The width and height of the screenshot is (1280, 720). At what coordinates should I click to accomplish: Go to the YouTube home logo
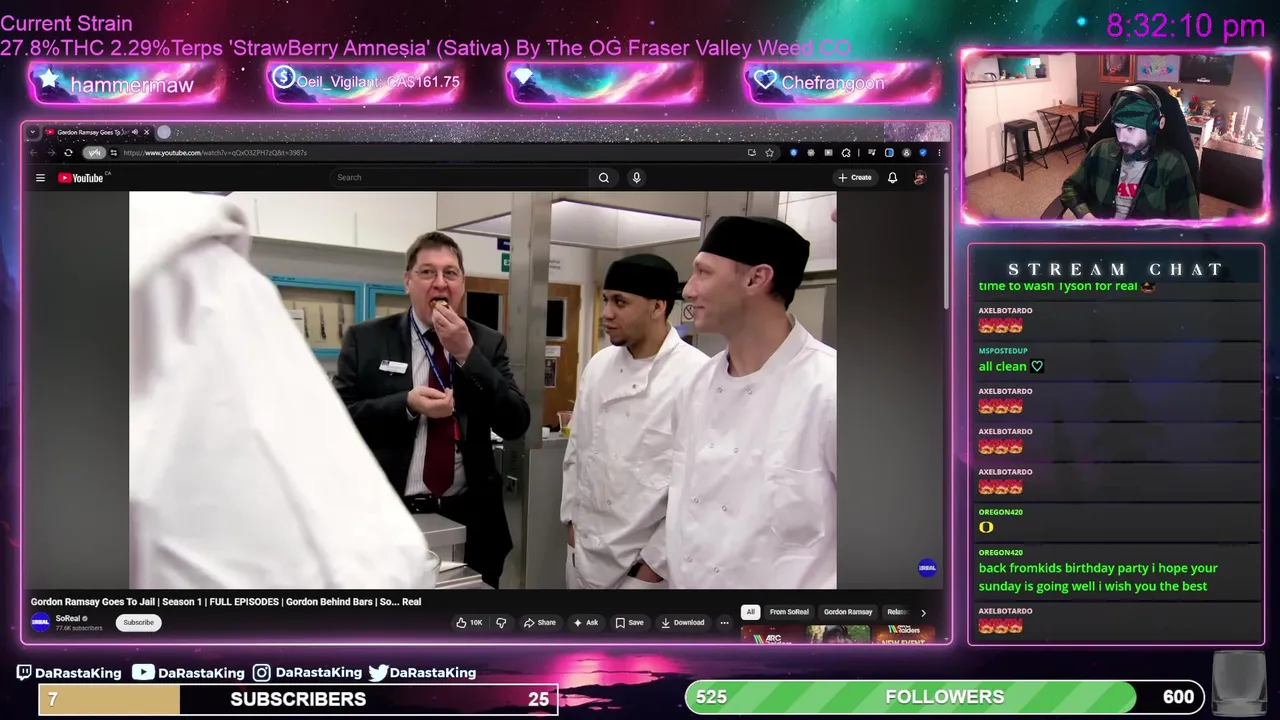[83, 178]
